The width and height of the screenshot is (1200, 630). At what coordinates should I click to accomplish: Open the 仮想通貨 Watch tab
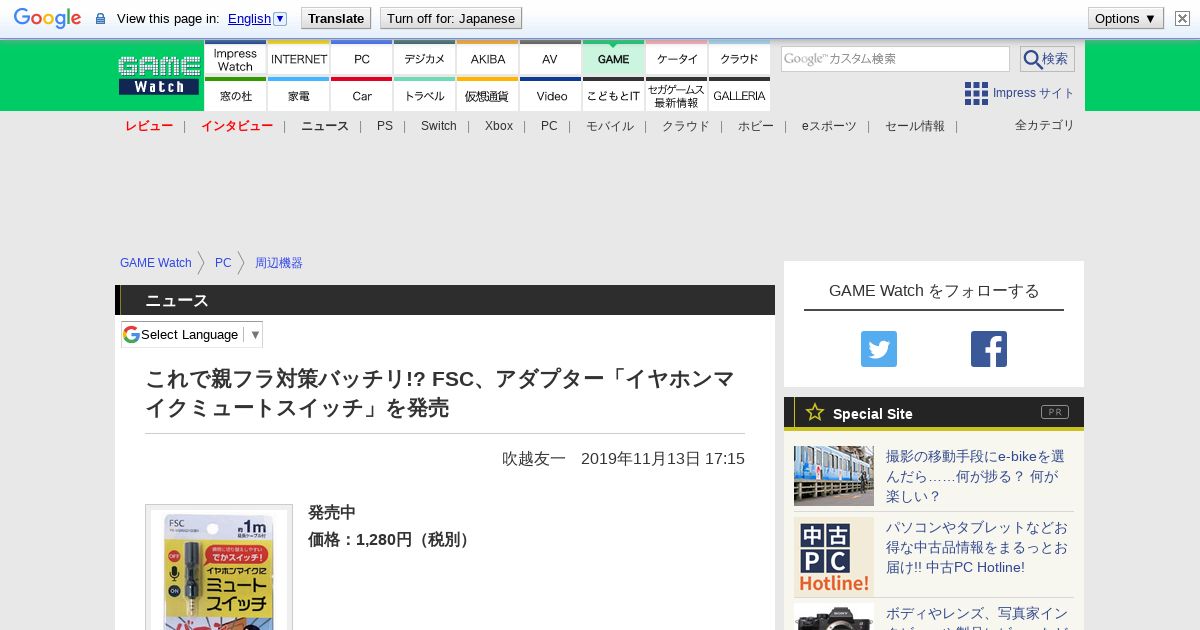487,95
